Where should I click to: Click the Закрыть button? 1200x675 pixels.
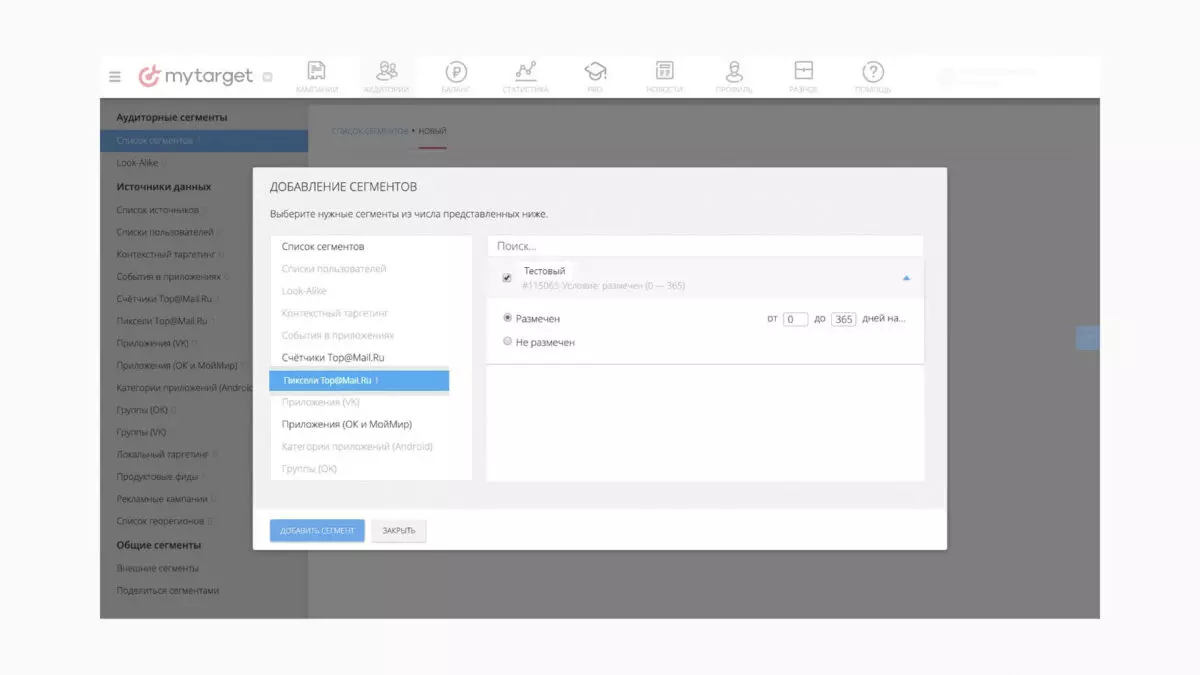click(x=399, y=530)
